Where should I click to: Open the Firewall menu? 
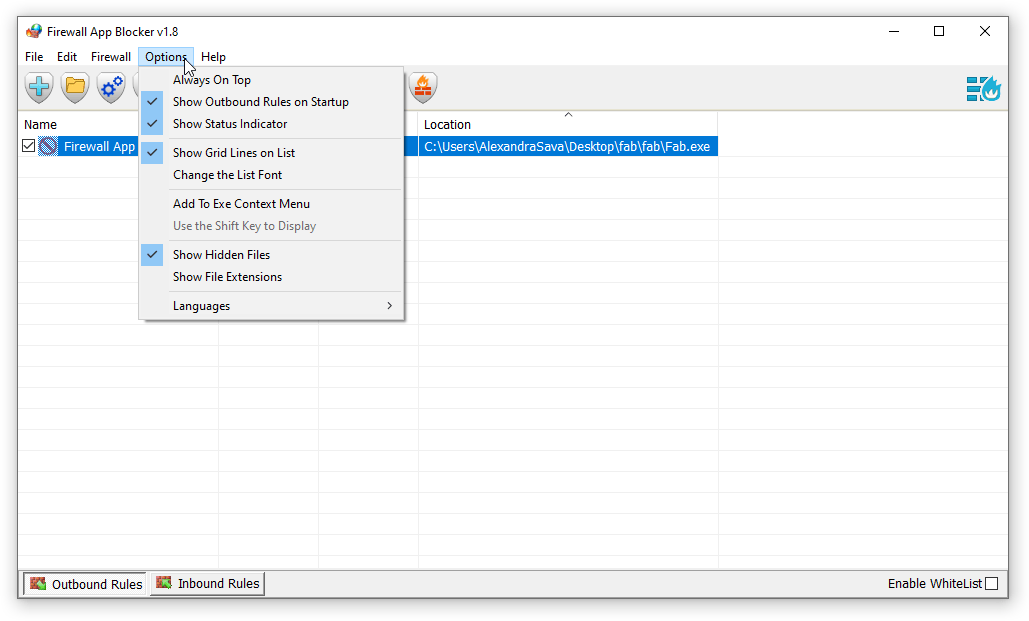pyautogui.click(x=110, y=57)
